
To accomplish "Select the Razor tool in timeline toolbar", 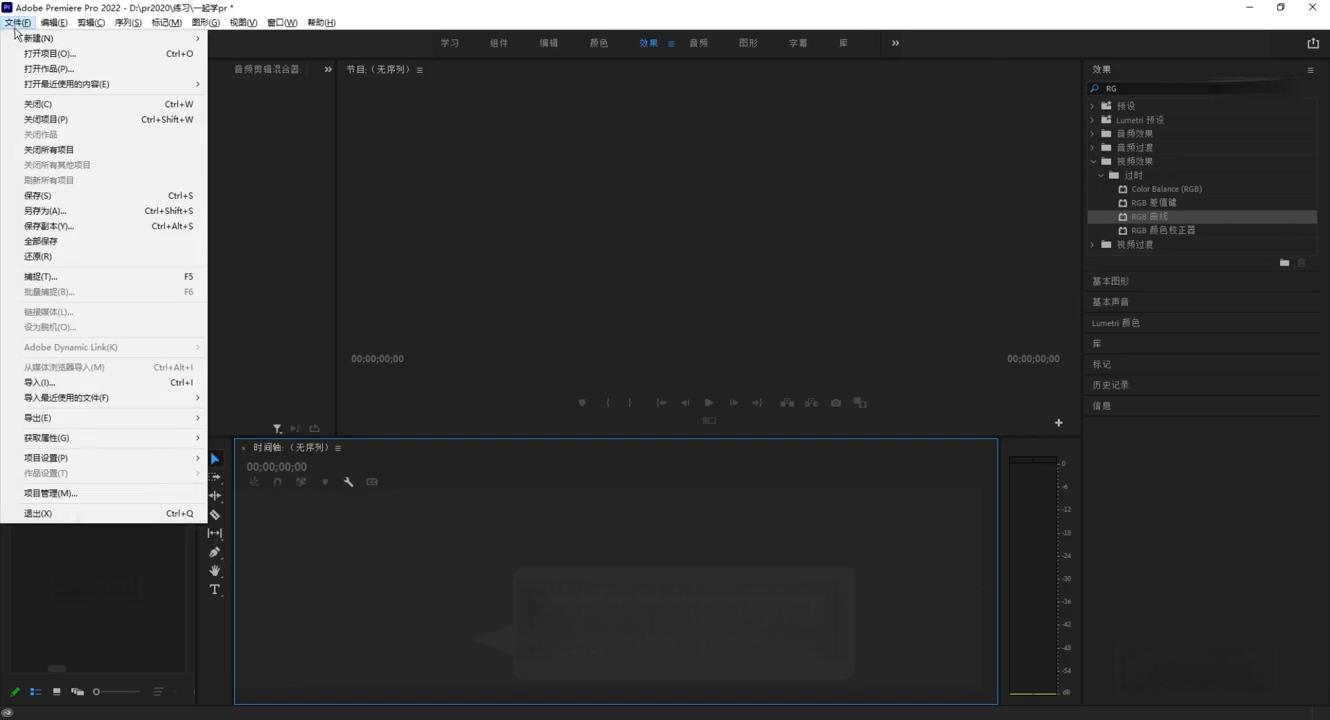I will 215,515.
